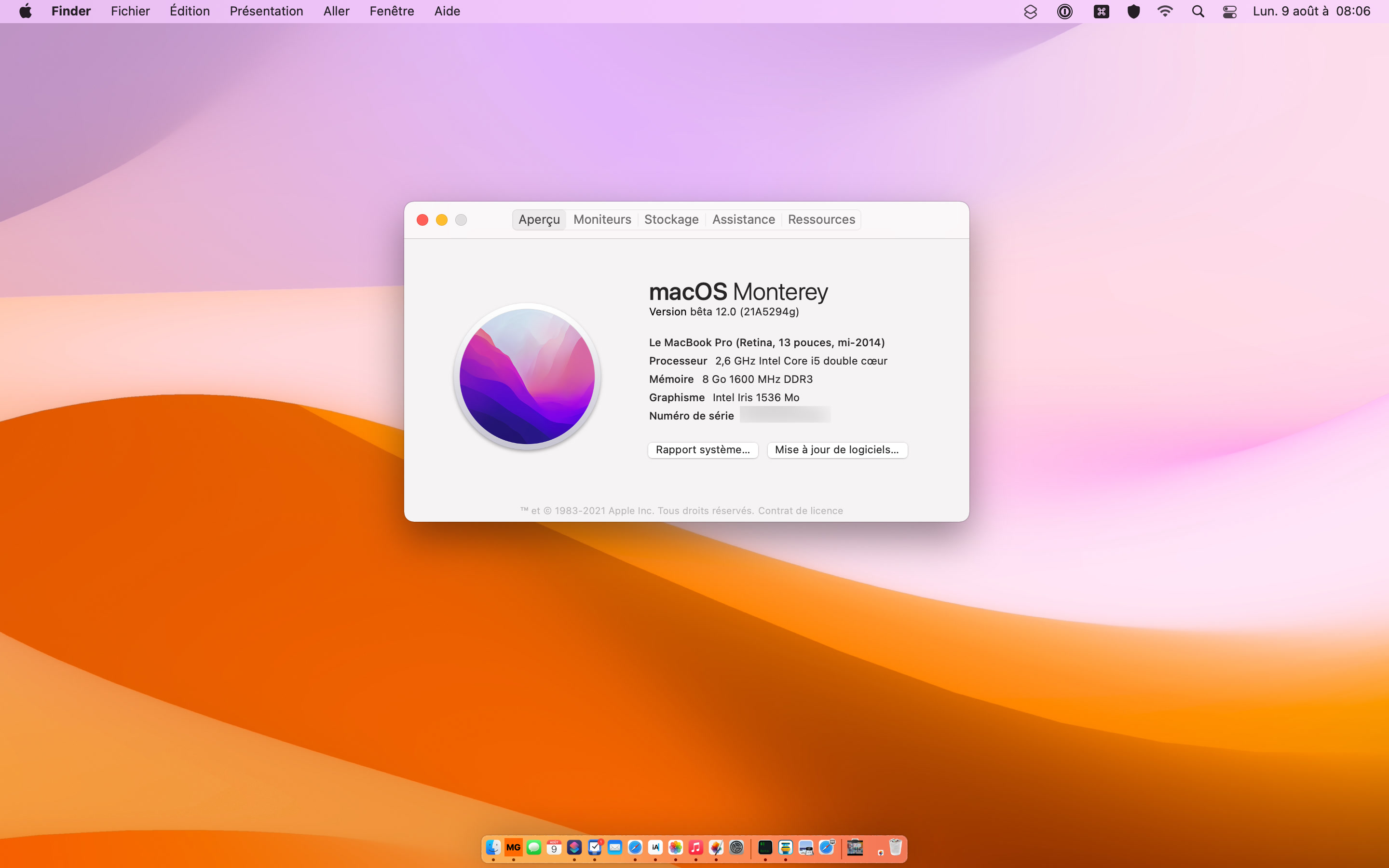Open Messages from the Dock
Screen dimensions: 1389x868
(x=534, y=847)
